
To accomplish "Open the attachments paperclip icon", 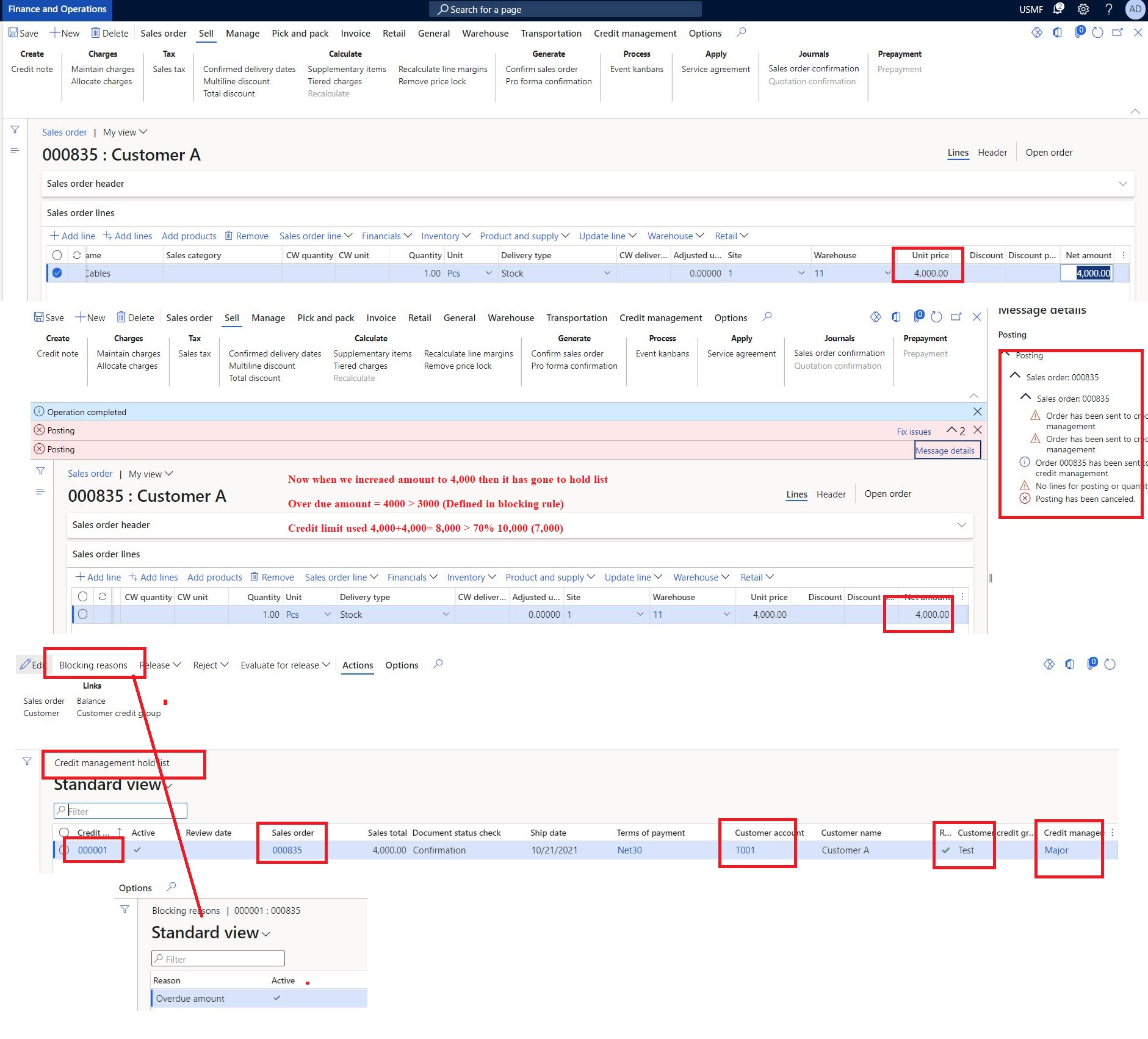I will (1079, 33).
